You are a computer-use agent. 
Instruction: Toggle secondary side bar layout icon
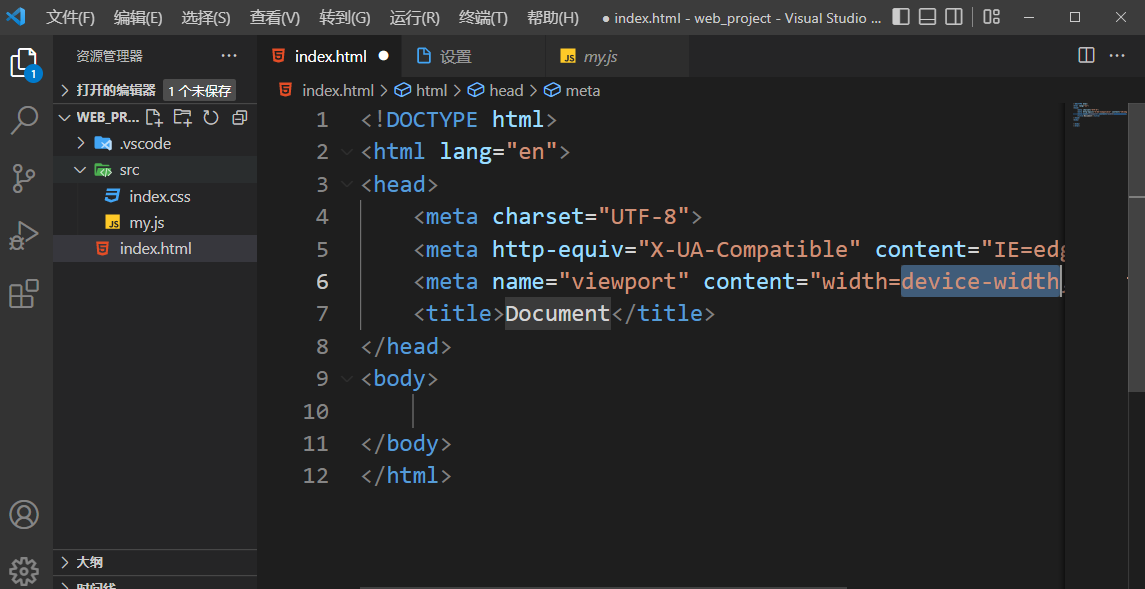coord(953,17)
